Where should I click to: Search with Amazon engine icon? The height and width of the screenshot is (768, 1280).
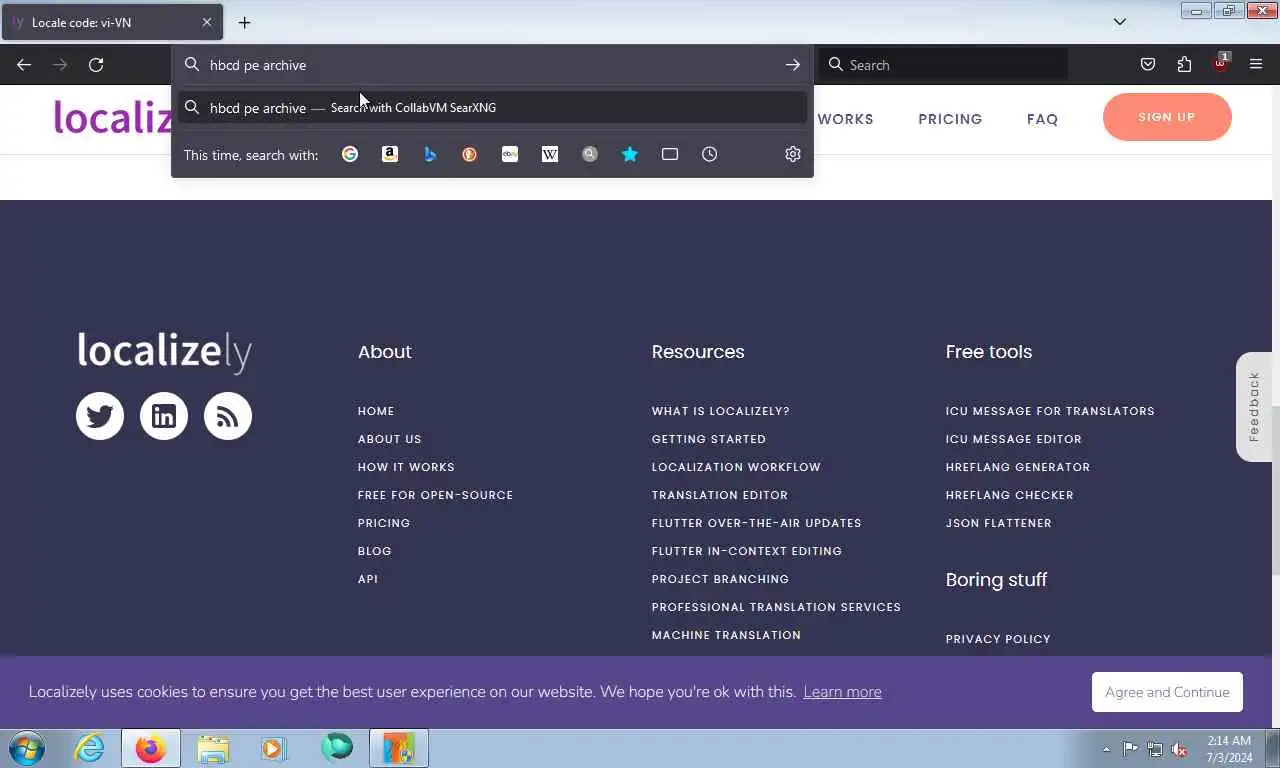pos(390,154)
